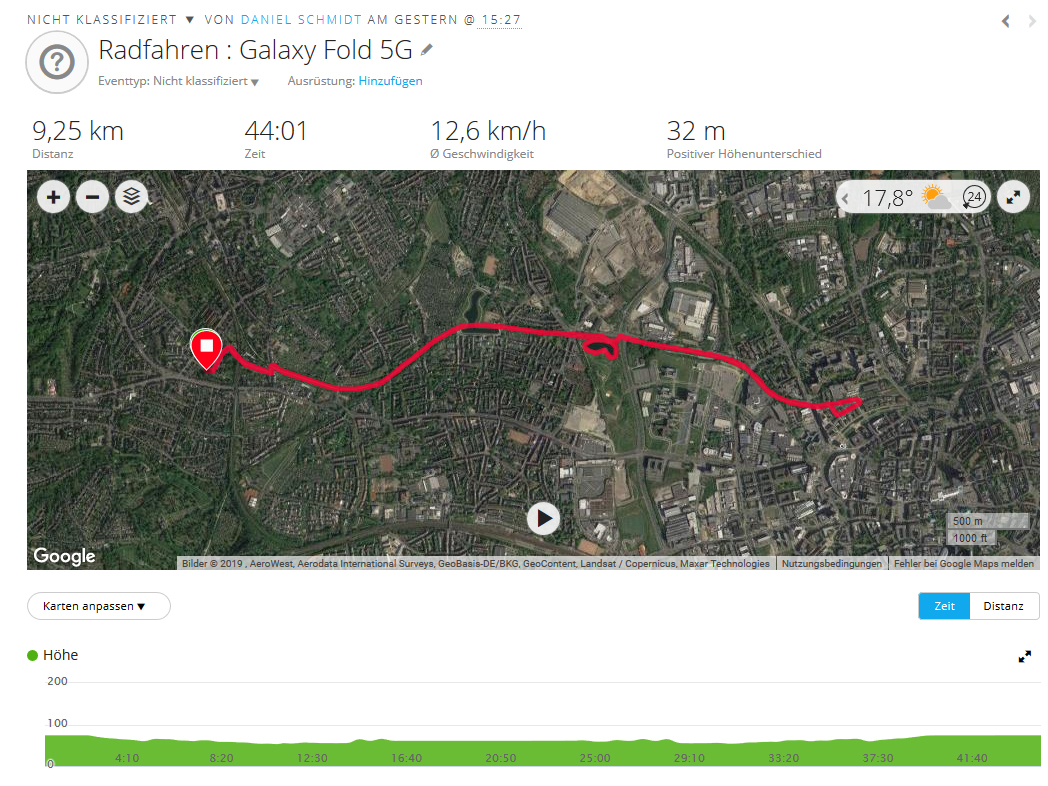1048x786 pixels.
Task: Open the Eventtyp Nicht klassifiziert dropdown
Action: (x=206, y=81)
